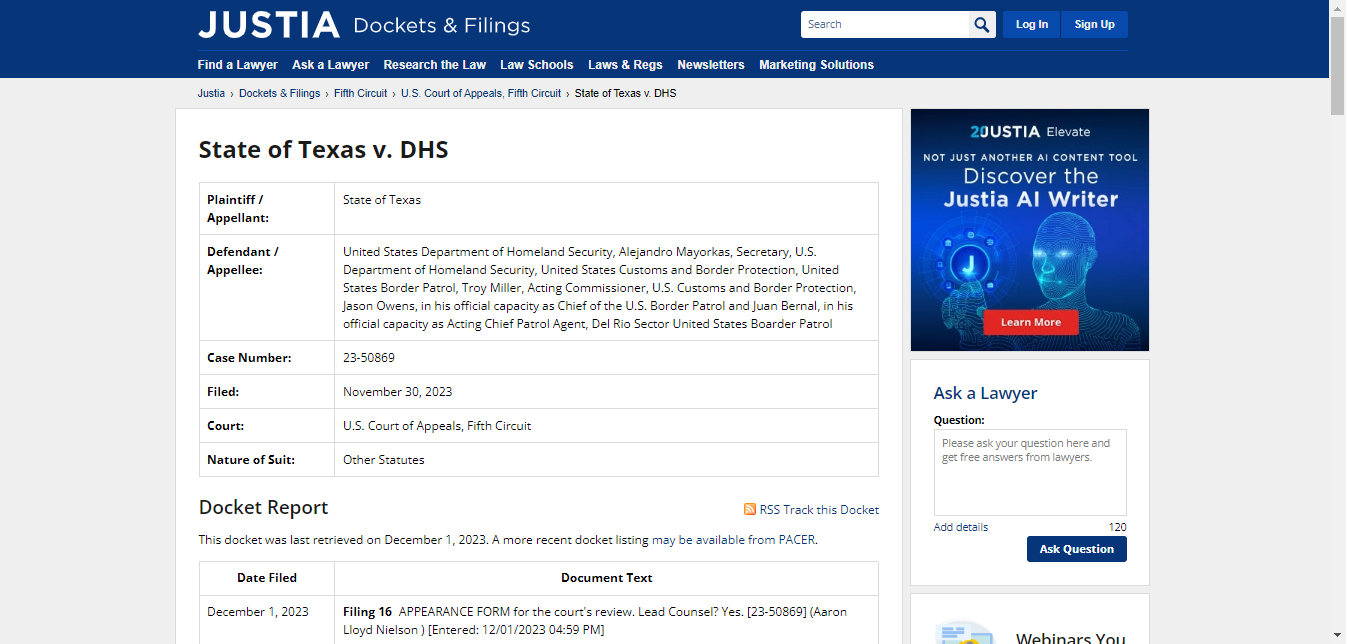The width and height of the screenshot is (1346, 644).
Task: Focus the Search input field
Action: pyautogui.click(x=885, y=25)
